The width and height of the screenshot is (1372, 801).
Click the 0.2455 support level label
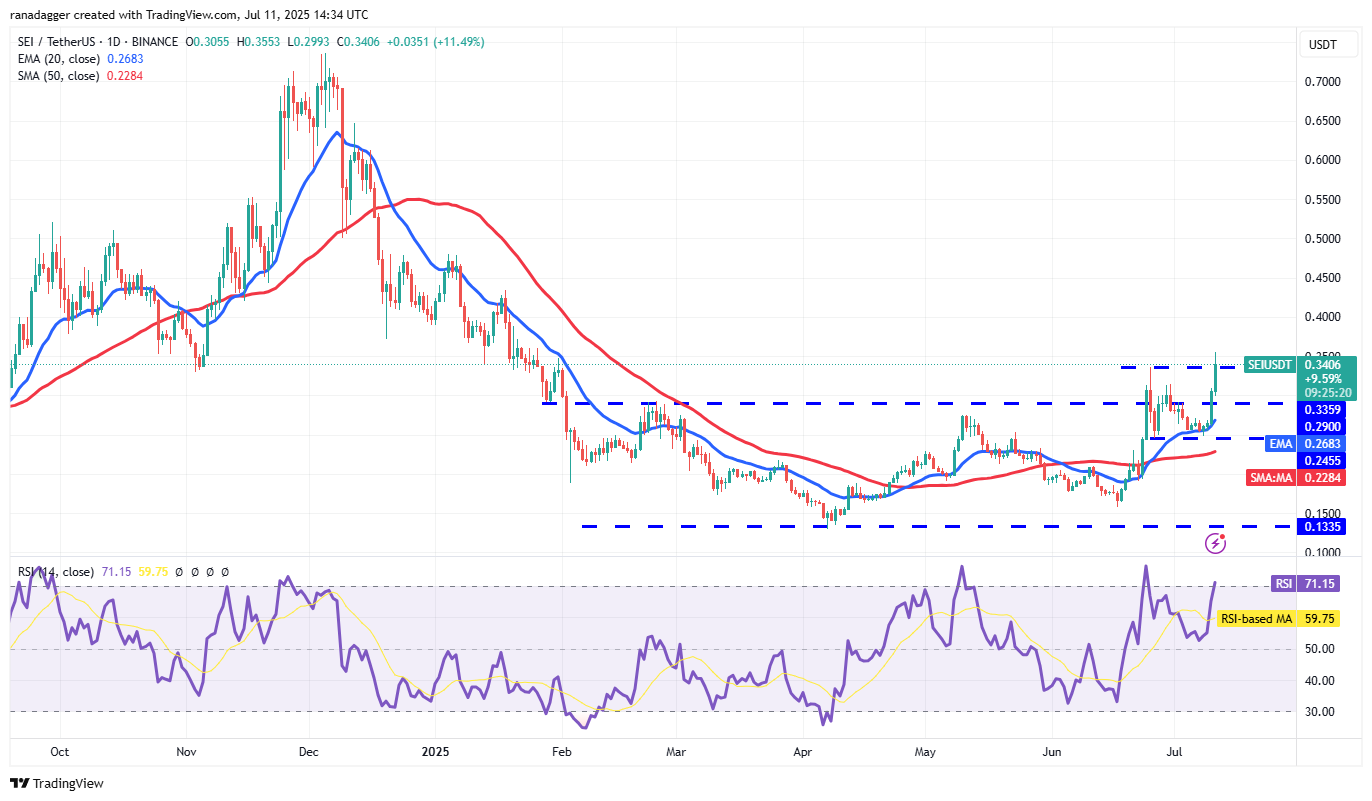pos(1321,460)
